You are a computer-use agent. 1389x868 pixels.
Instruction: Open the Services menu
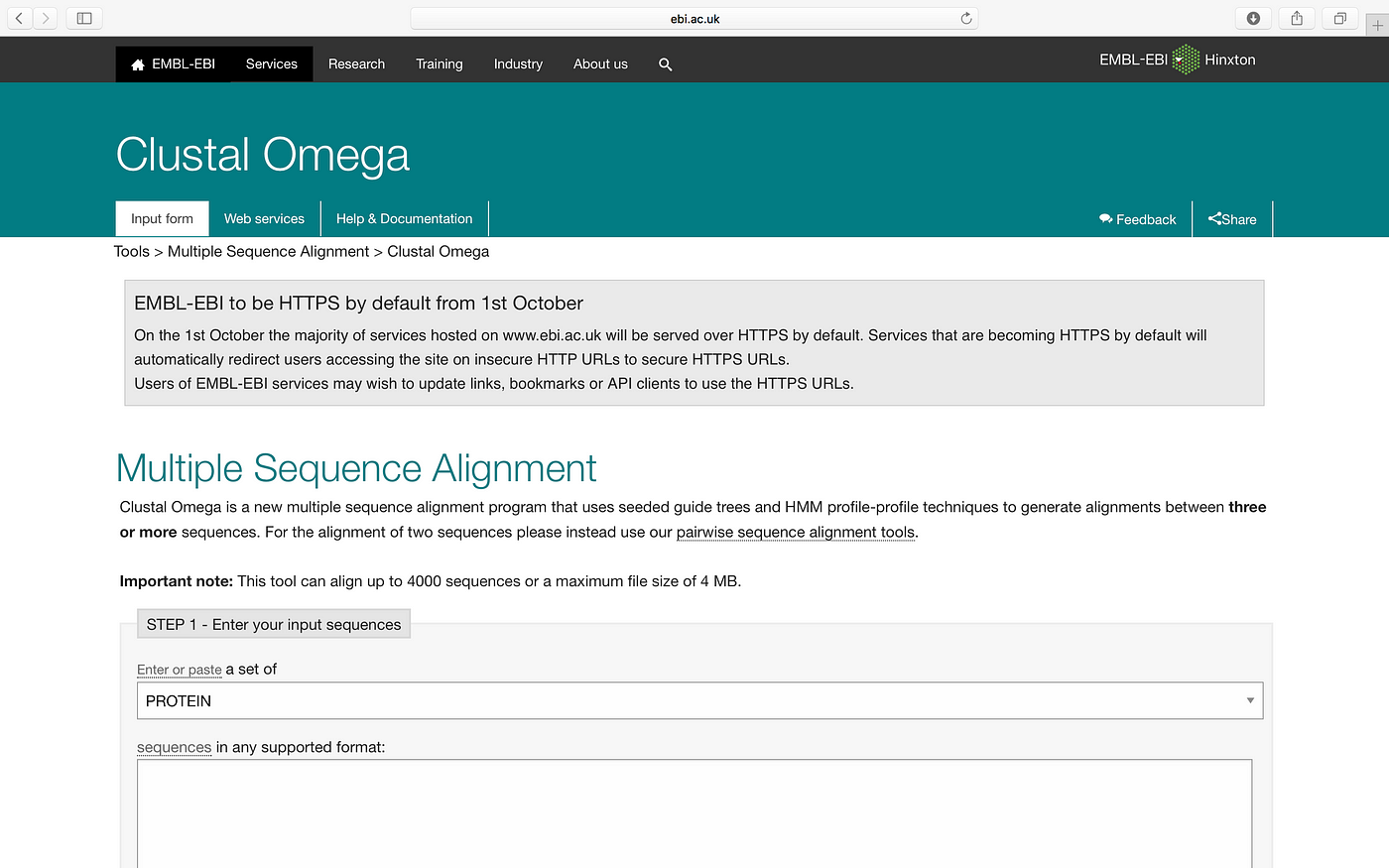point(272,63)
